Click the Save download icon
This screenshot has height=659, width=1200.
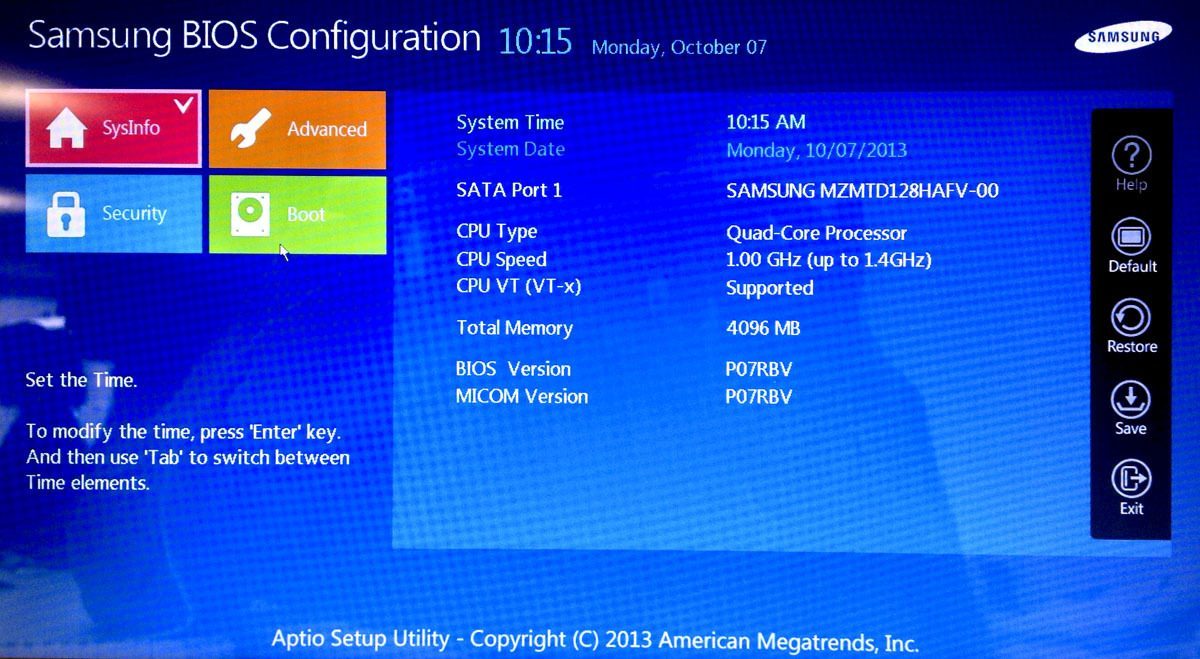click(x=1131, y=400)
